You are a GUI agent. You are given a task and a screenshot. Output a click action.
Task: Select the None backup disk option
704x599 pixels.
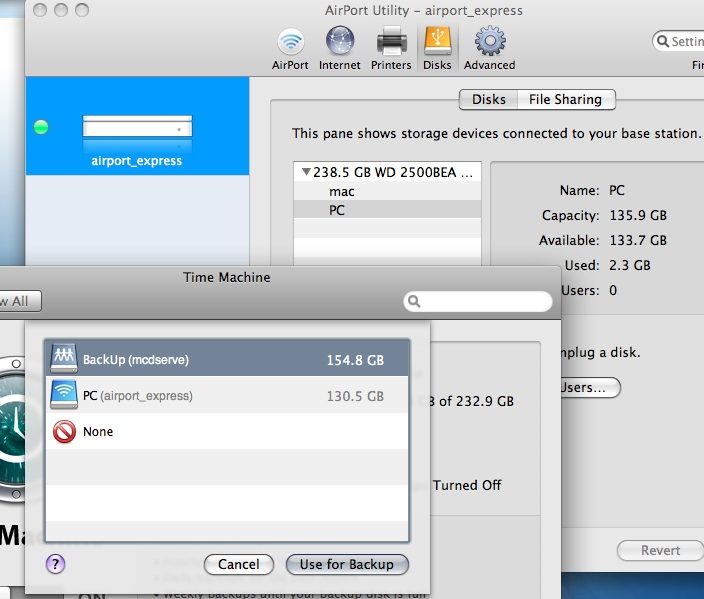click(227, 432)
